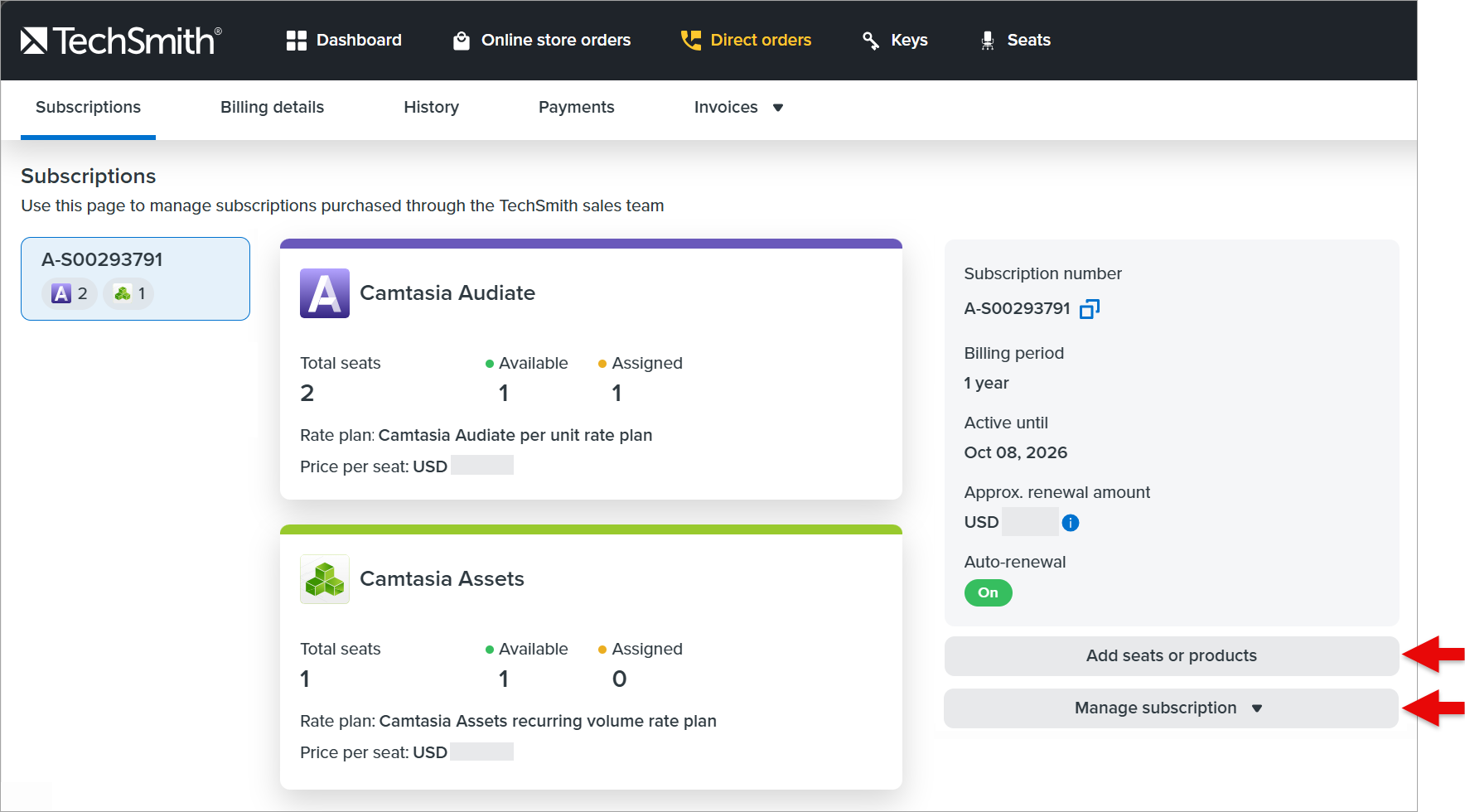This screenshot has height=812, width=1465.
Task: Click the Assets badge showing 1 seat
Action: pyautogui.click(x=129, y=293)
